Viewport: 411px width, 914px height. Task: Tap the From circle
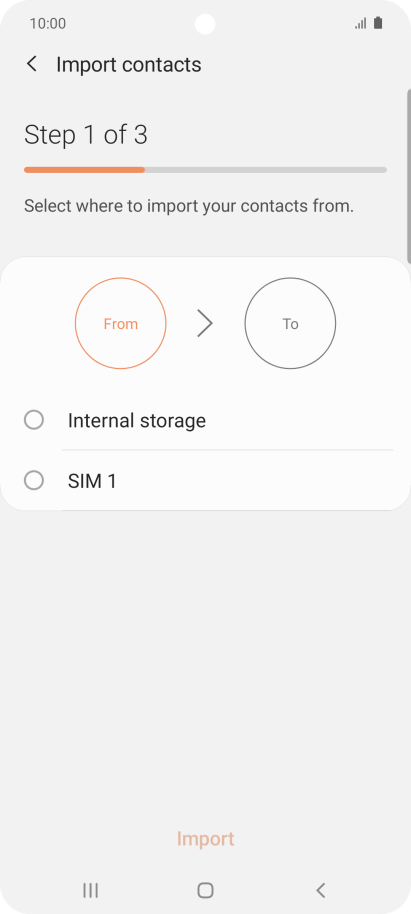[x=121, y=324]
